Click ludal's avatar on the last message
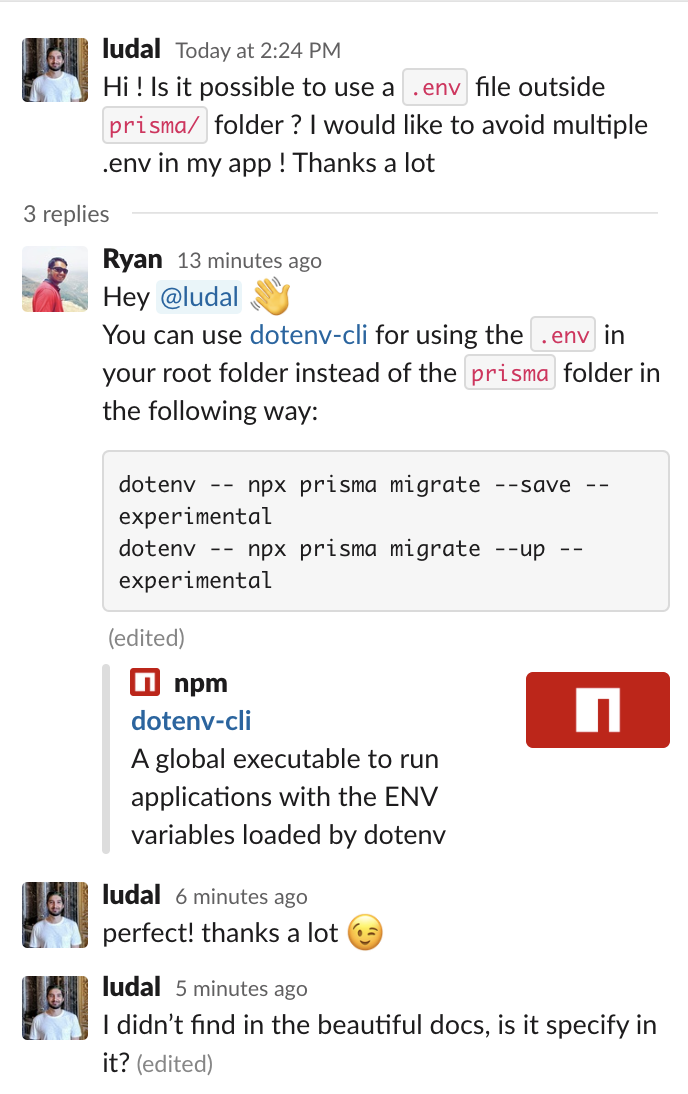Image resolution: width=688 pixels, height=1094 pixels. point(55,1008)
